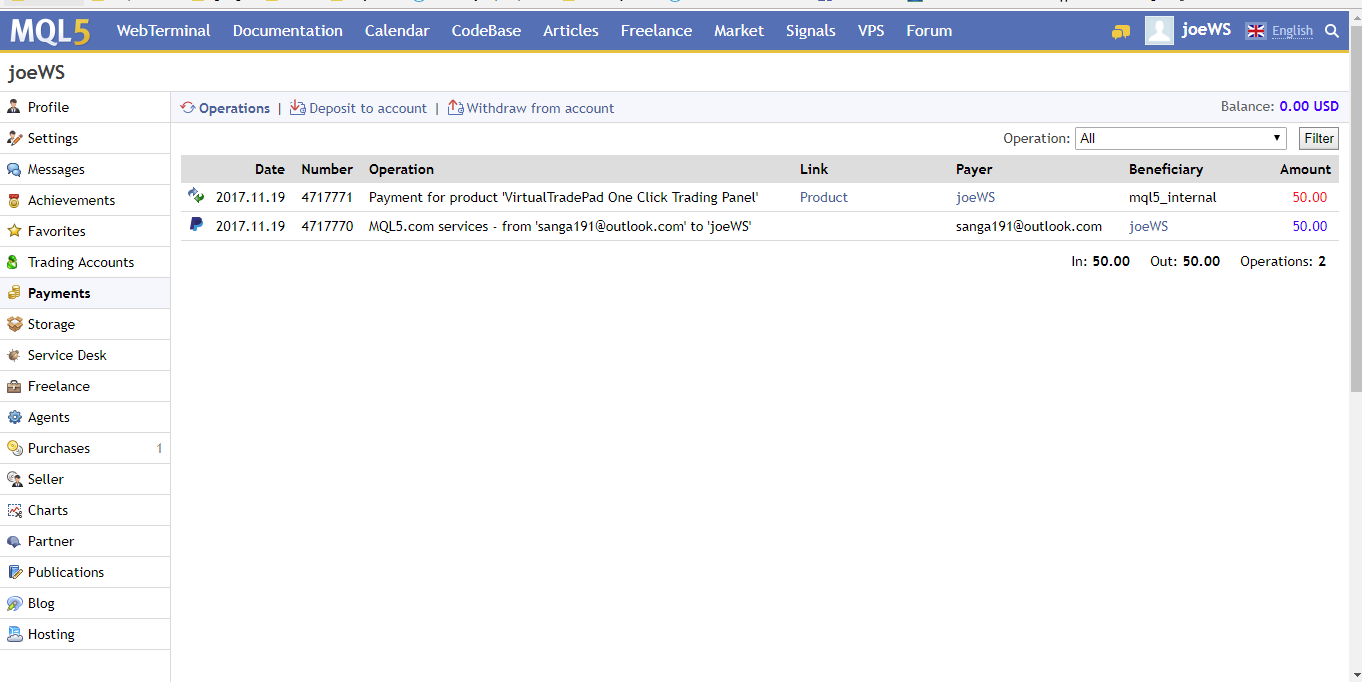Click the Hosting sidebar icon
The width and height of the screenshot is (1362, 682).
pos(14,634)
